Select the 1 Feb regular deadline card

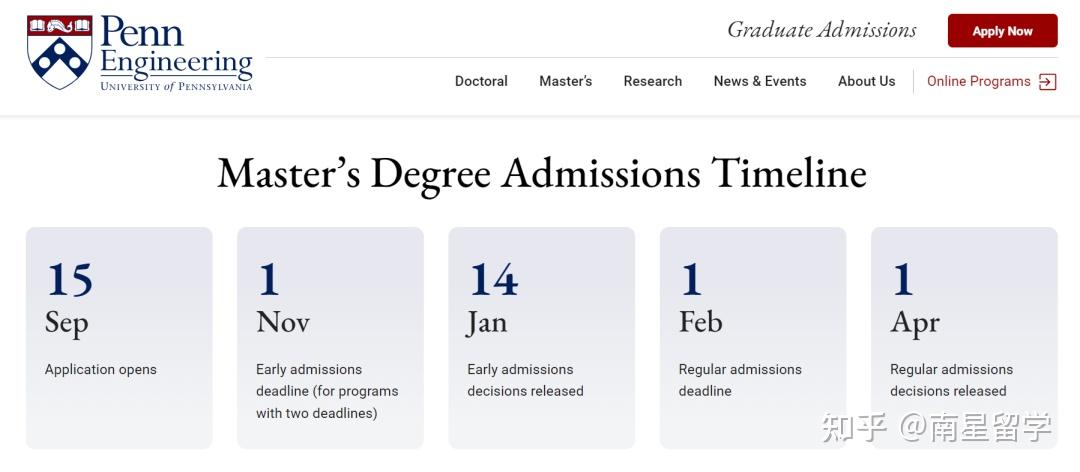pyautogui.click(x=752, y=338)
